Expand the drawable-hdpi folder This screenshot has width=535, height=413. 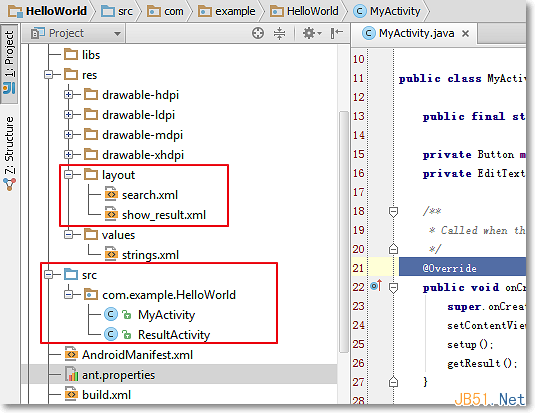coord(69,95)
